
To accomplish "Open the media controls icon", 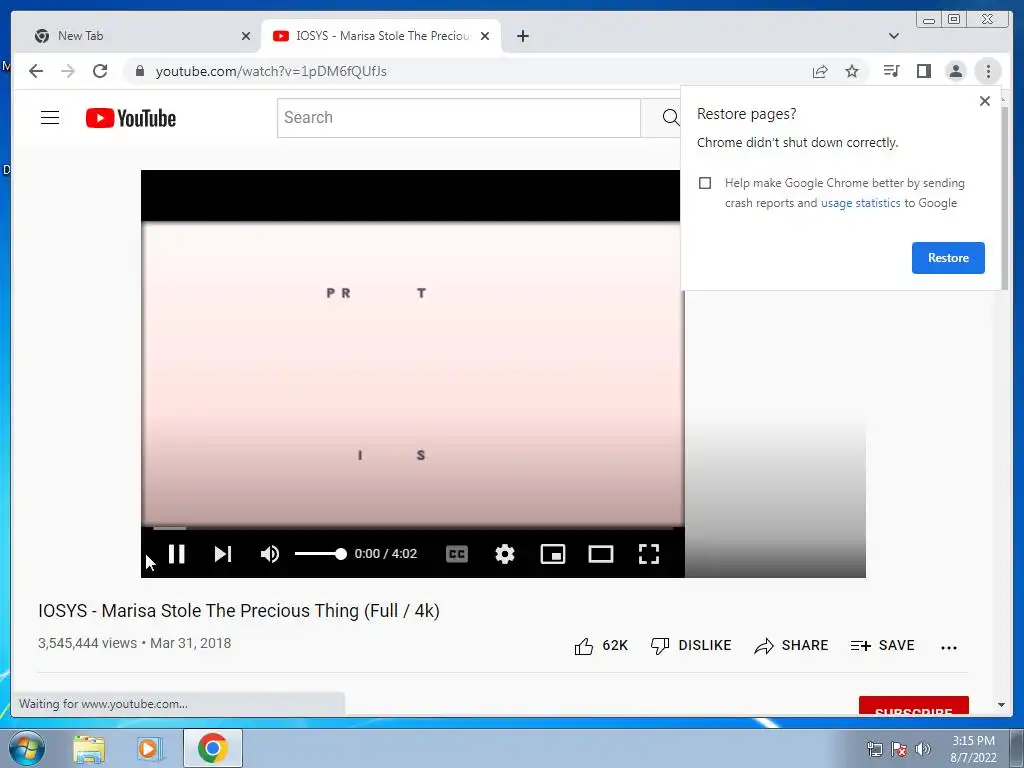I will tap(891, 71).
